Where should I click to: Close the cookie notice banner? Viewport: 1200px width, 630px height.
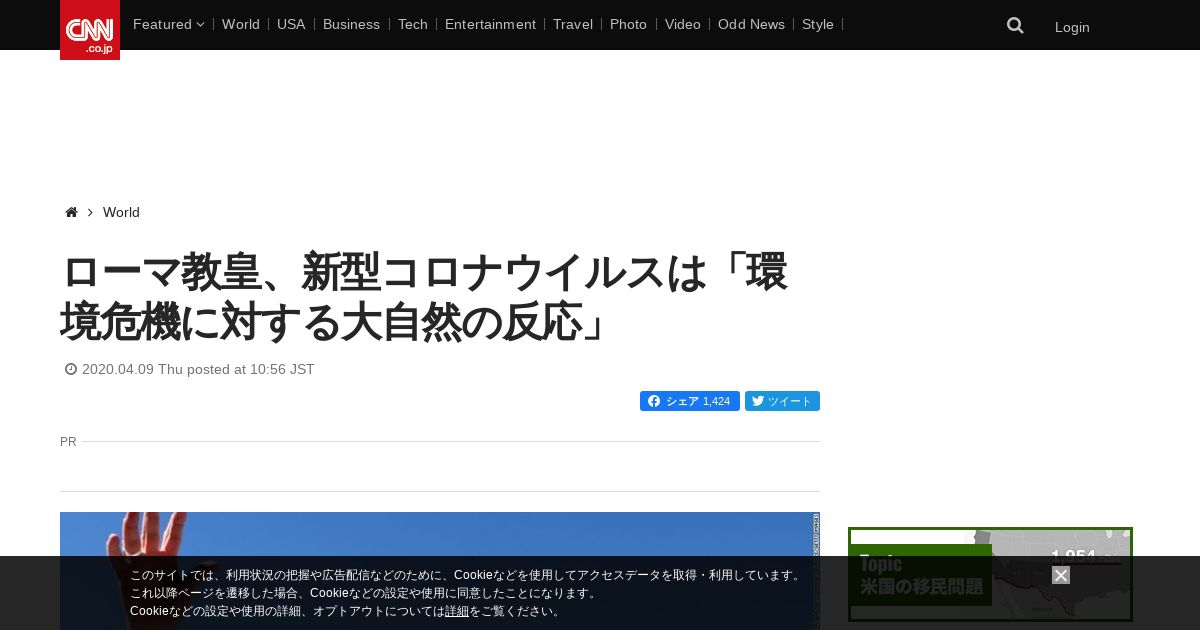(1061, 575)
